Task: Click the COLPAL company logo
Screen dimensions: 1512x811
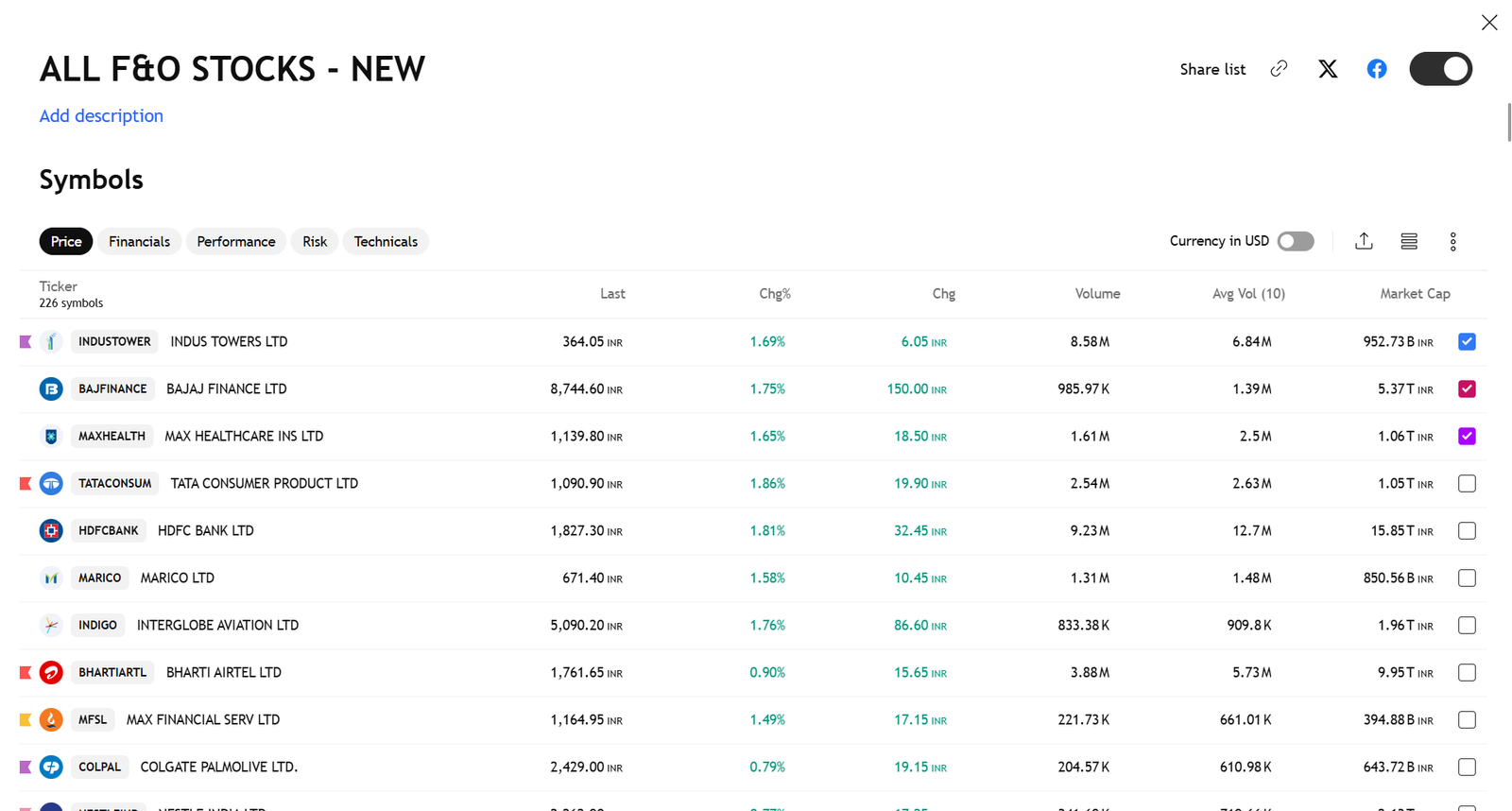Action: coord(51,767)
